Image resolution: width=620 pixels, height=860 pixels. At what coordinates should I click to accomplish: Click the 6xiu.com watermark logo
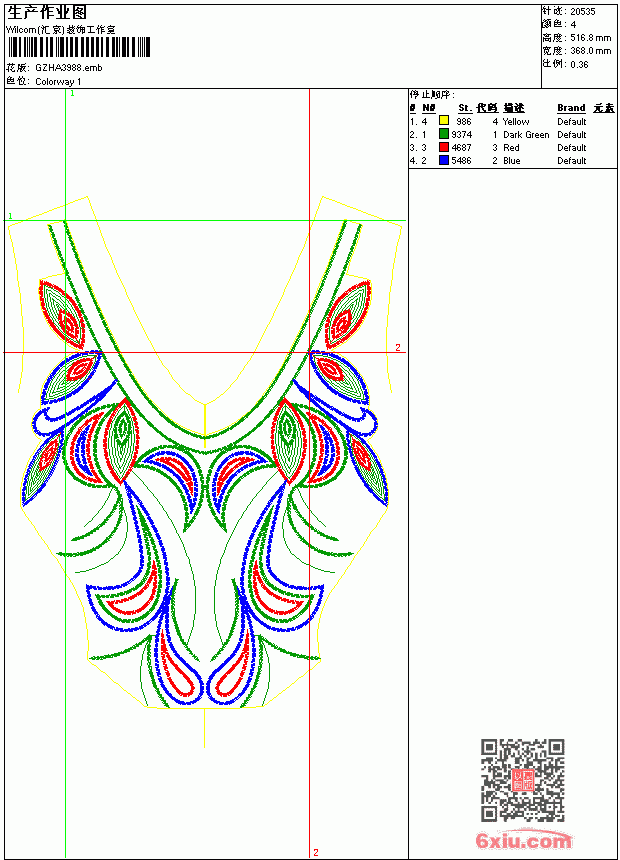[x=523, y=840]
